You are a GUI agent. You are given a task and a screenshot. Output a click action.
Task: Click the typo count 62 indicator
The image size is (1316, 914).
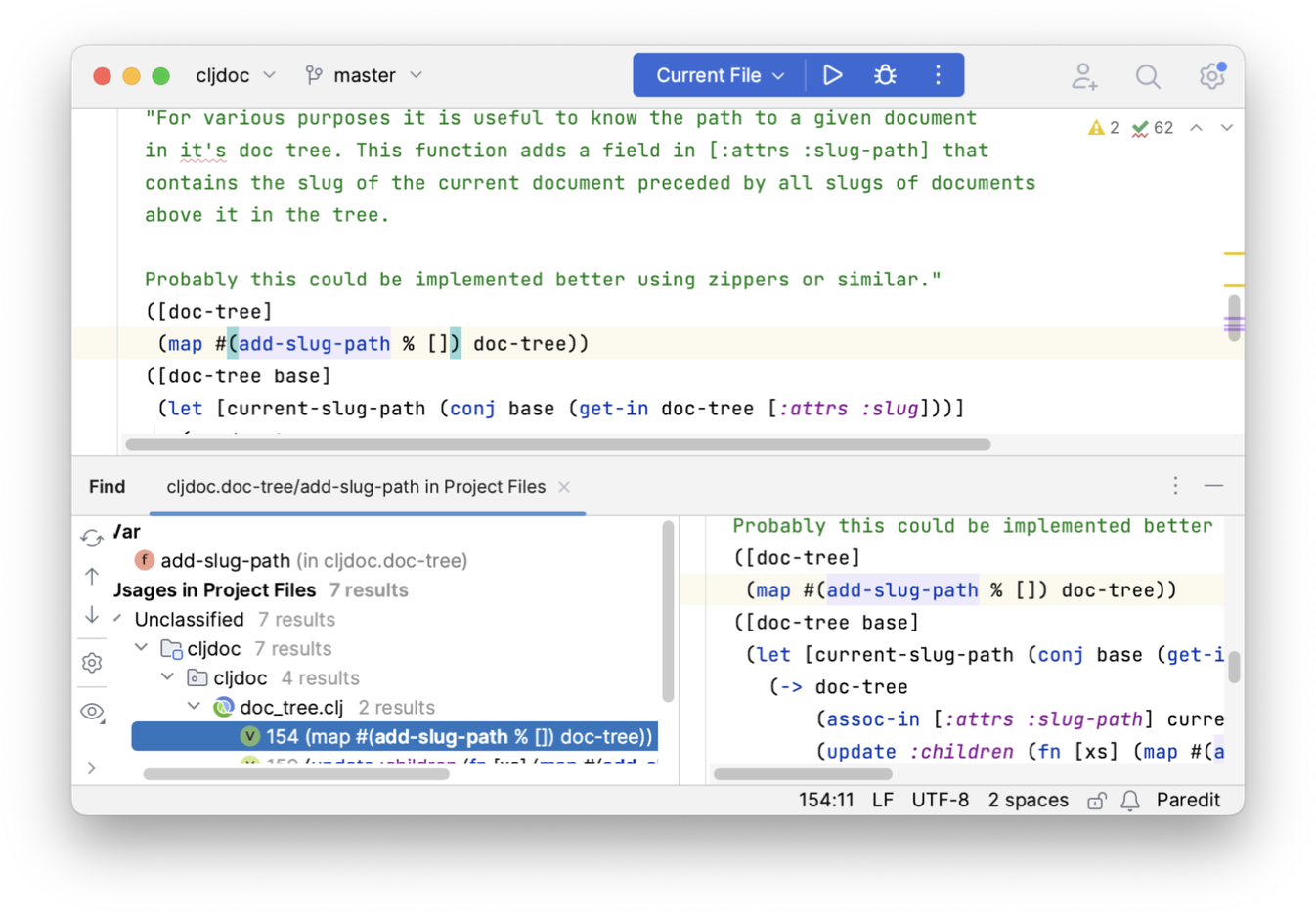pyautogui.click(x=1153, y=128)
